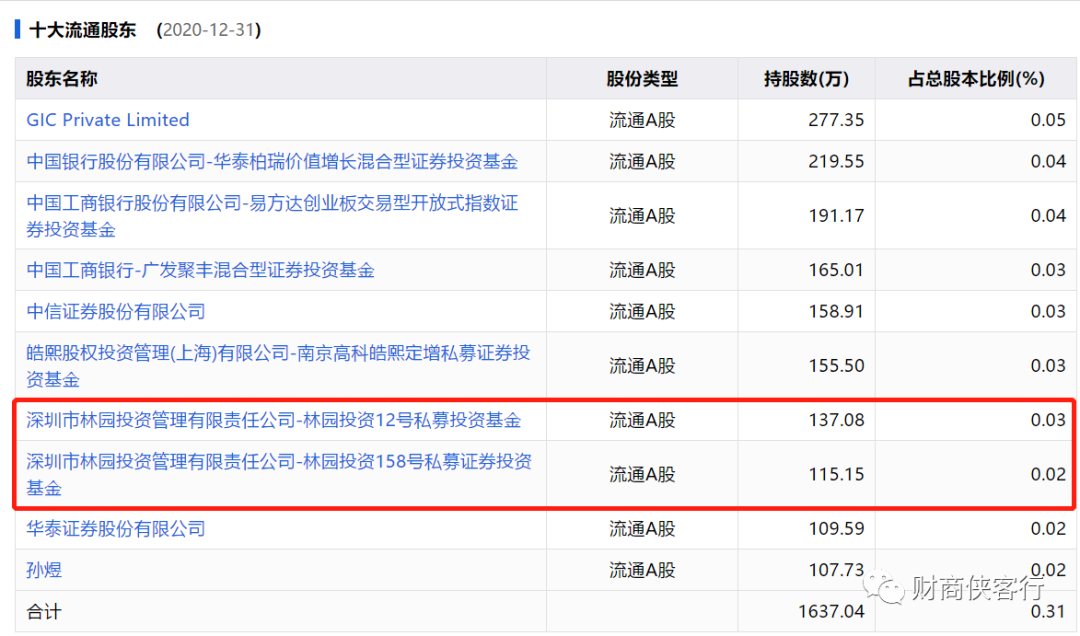
Task: Open the 广发聚丰混合型证券投资基金 link
Action: [x=200, y=270]
